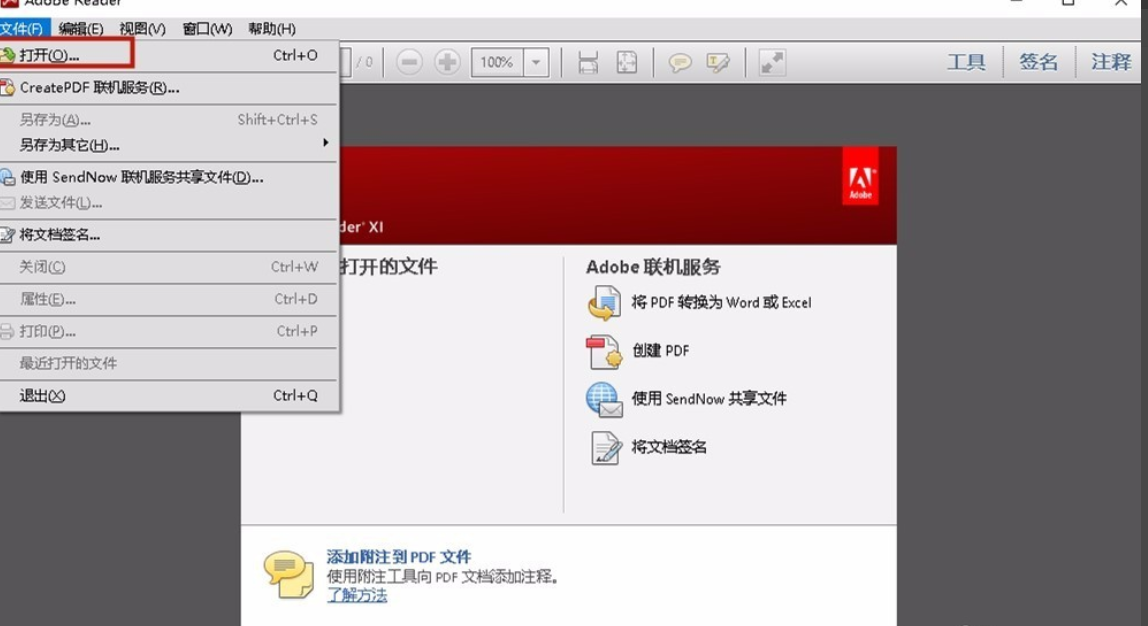Click the fit page width icon

point(588,62)
